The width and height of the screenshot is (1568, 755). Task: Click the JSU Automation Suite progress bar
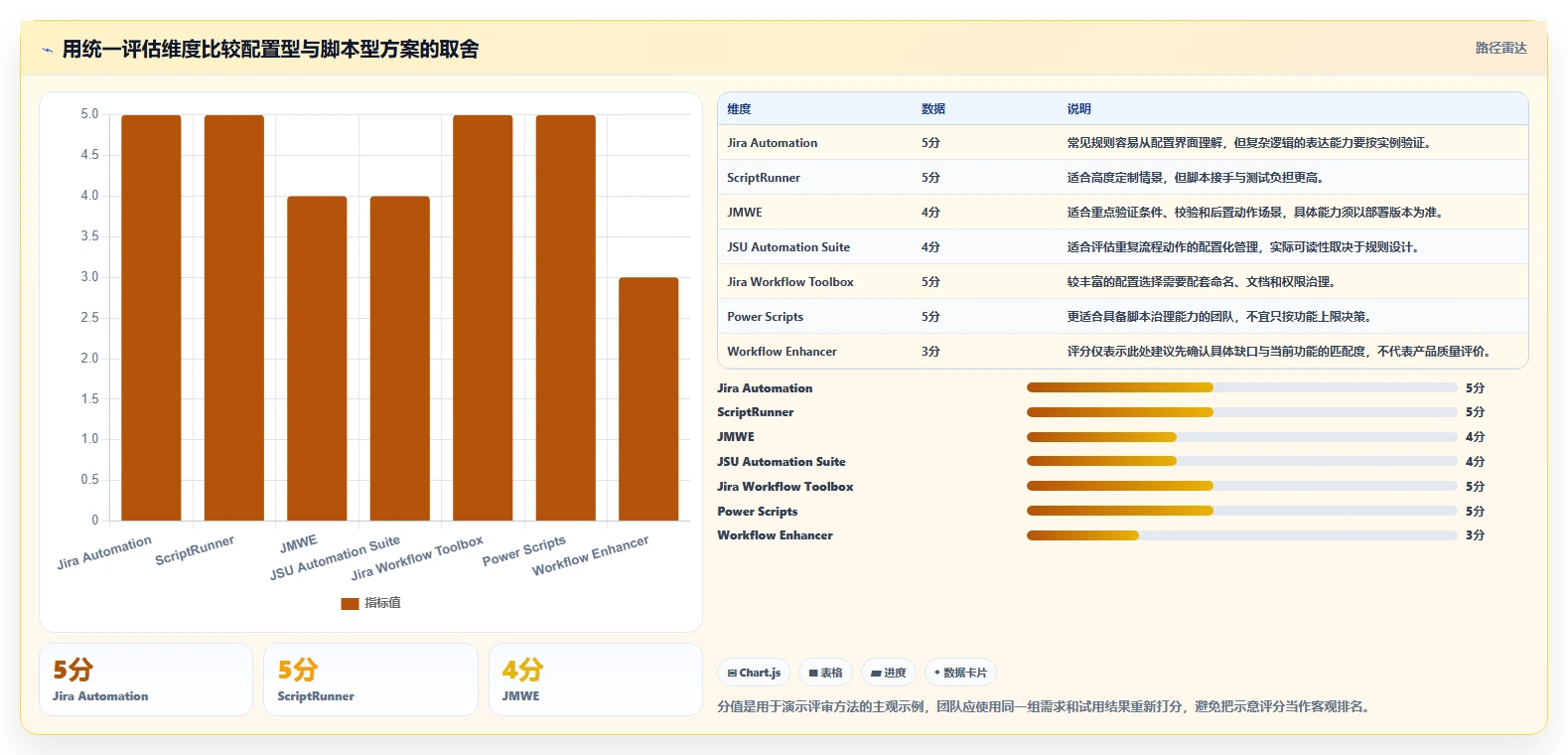1241,461
